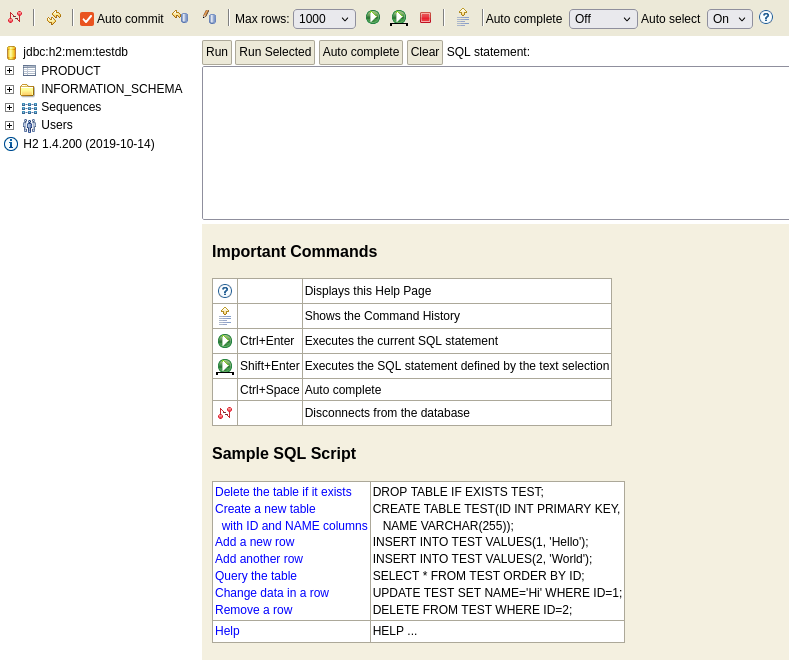This screenshot has width=789, height=660.
Task: Select the Users tree item label
Action: [57, 125]
